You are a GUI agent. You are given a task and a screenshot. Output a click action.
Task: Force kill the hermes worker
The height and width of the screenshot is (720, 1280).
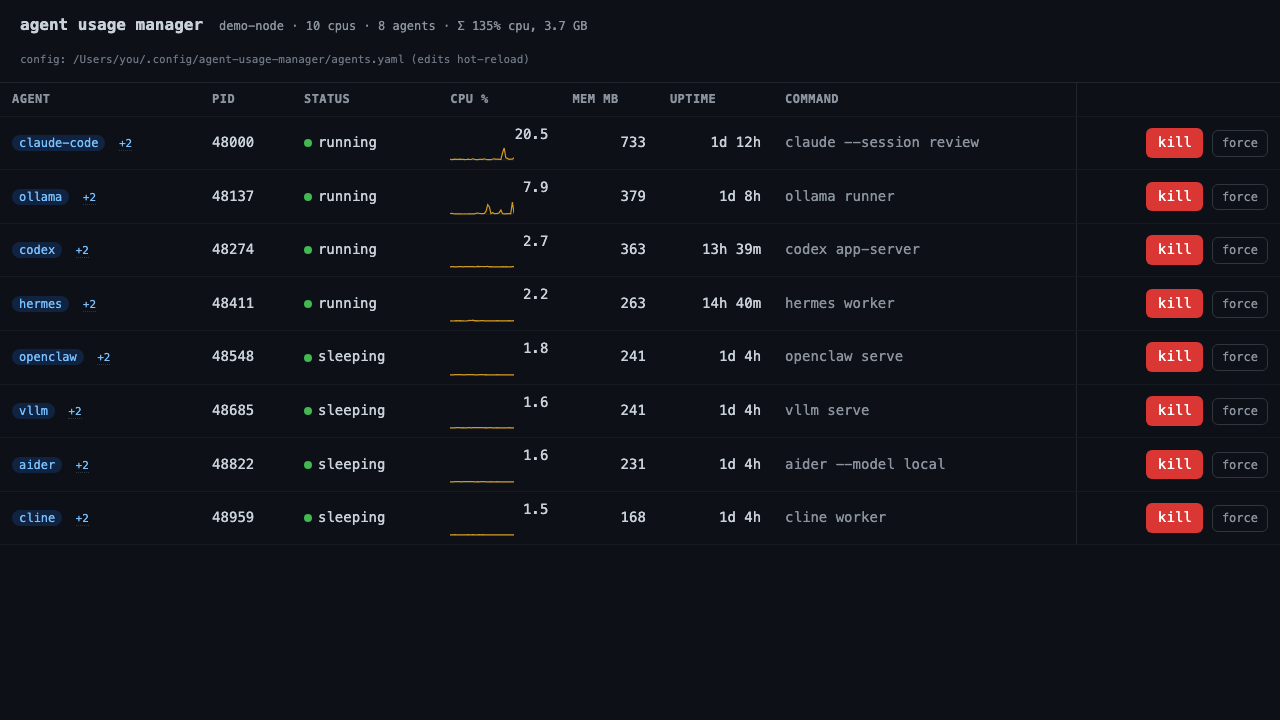[x=1240, y=304]
